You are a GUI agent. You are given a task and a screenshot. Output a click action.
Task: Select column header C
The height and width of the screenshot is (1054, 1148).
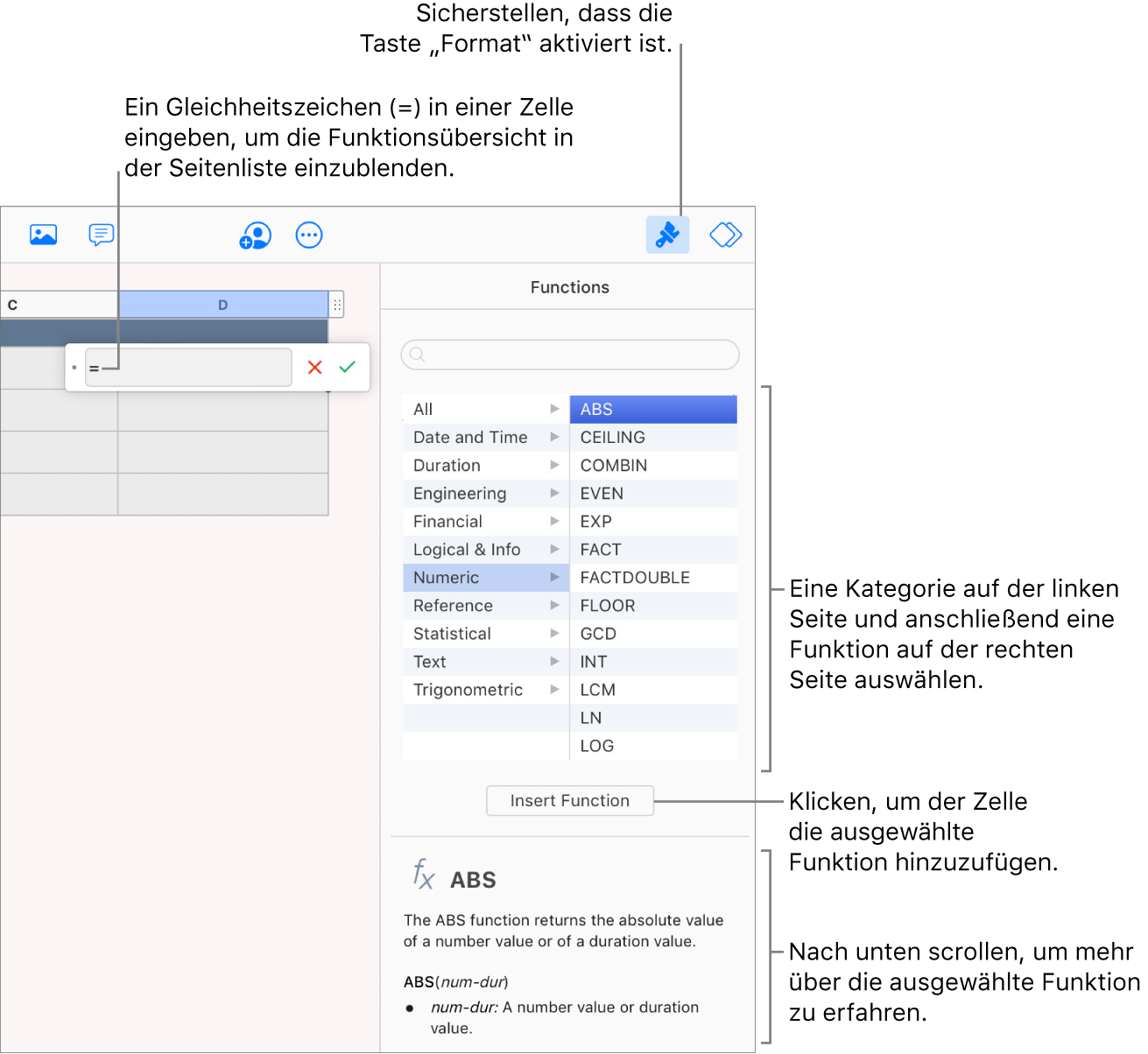pos(59,305)
